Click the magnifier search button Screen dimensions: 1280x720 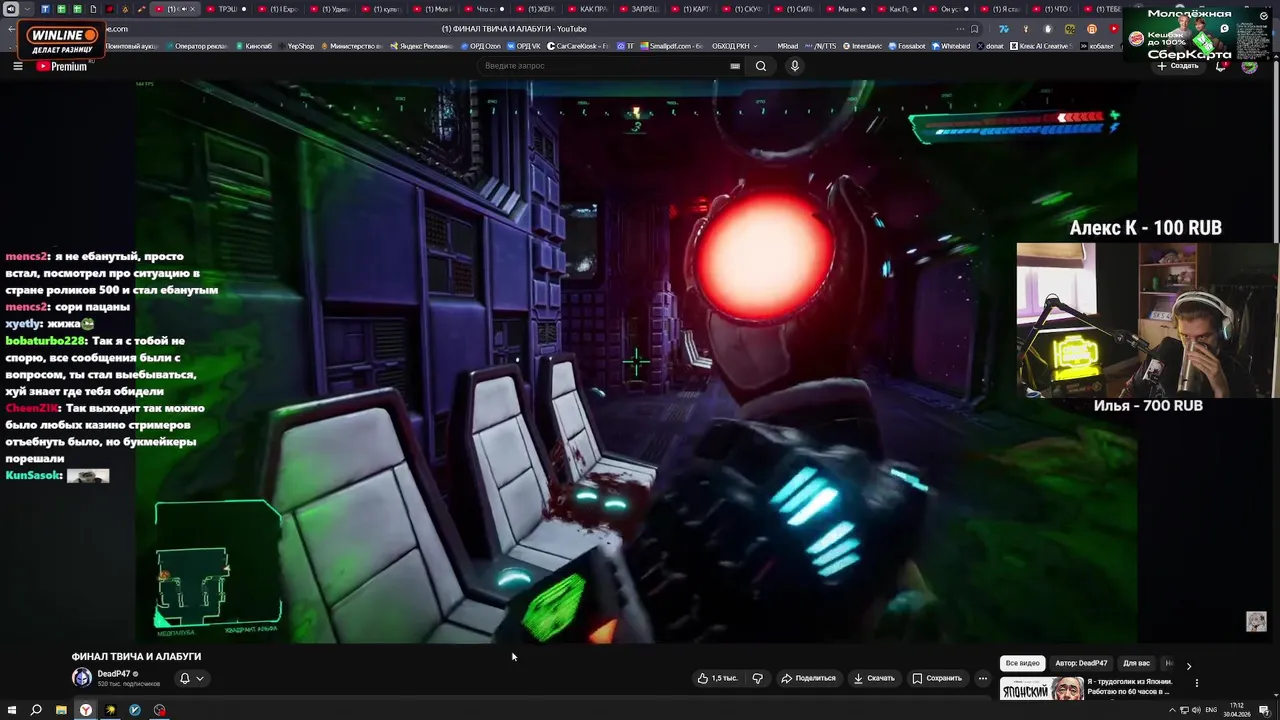[761, 66]
